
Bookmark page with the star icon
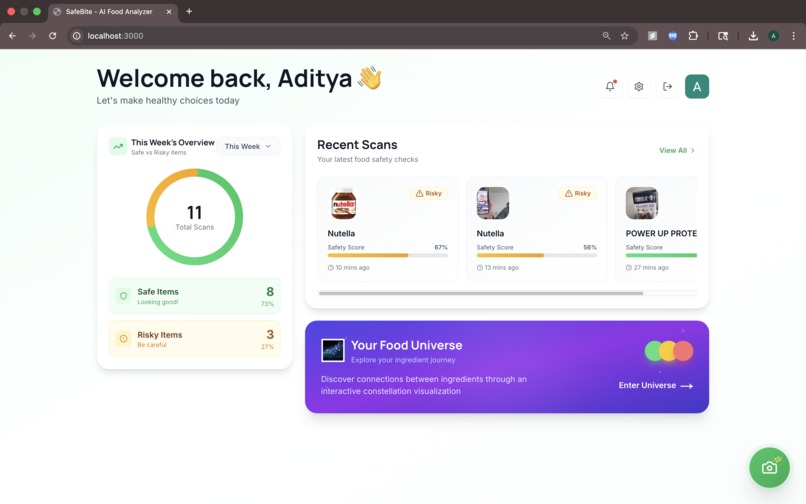coord(625,36)
